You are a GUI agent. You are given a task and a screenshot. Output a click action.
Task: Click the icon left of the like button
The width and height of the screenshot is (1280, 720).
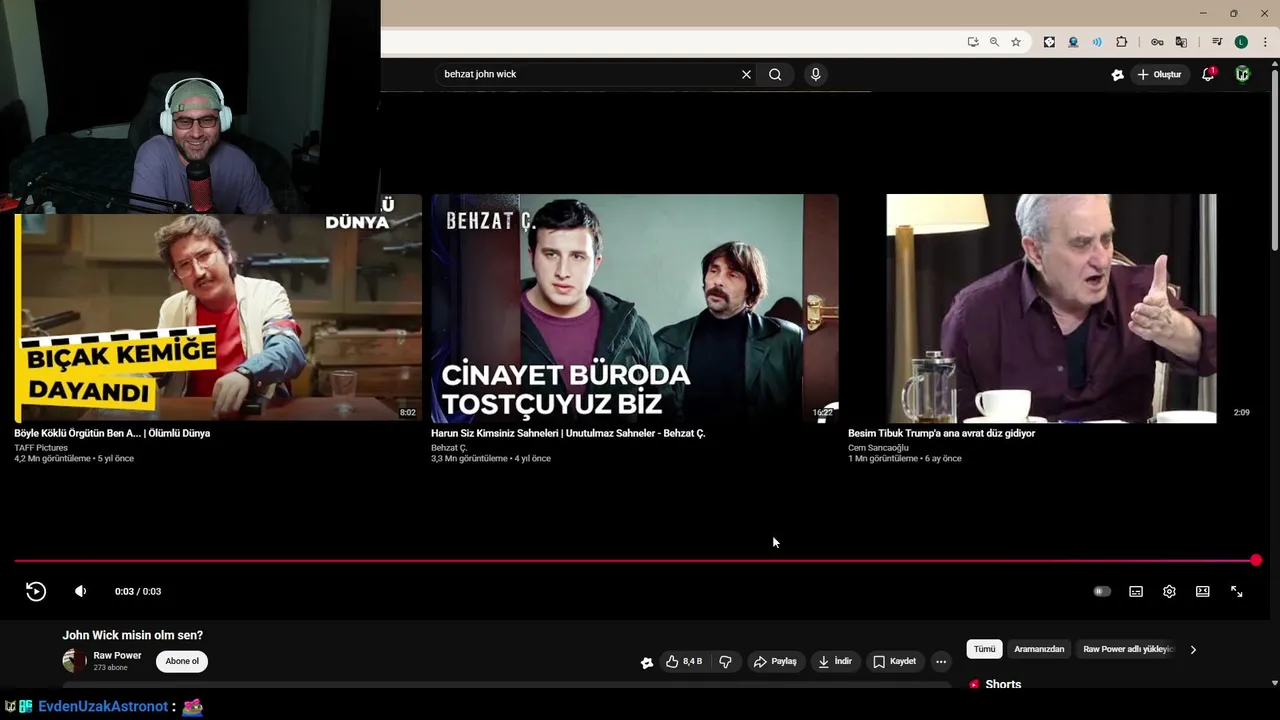click(647, 662)
